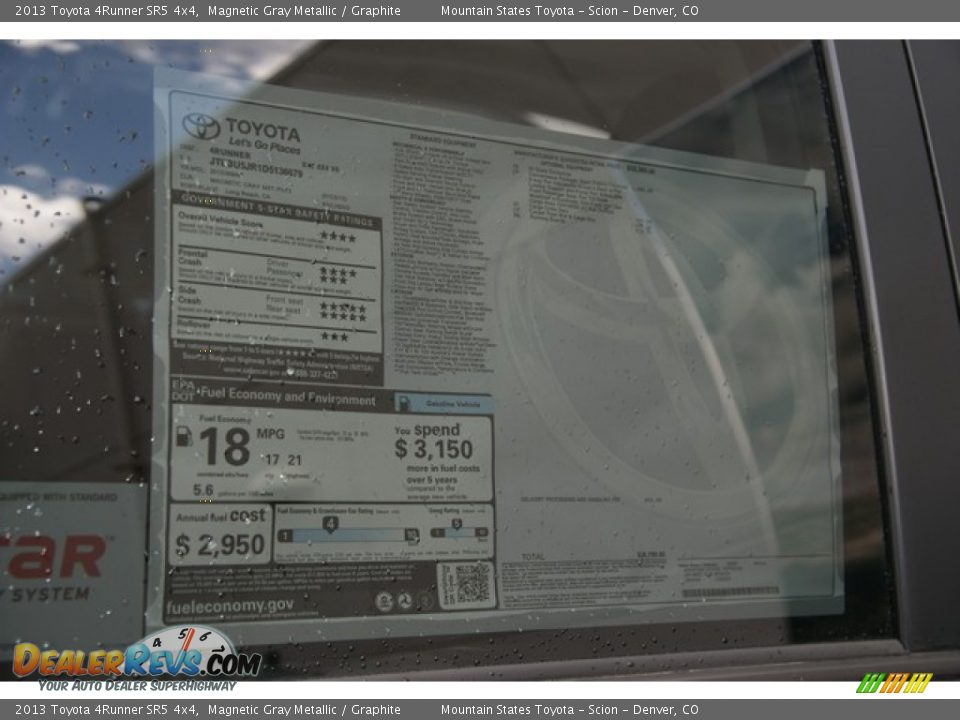
Task: Click the $2,950 annual fuel cost
Action: 220,544
